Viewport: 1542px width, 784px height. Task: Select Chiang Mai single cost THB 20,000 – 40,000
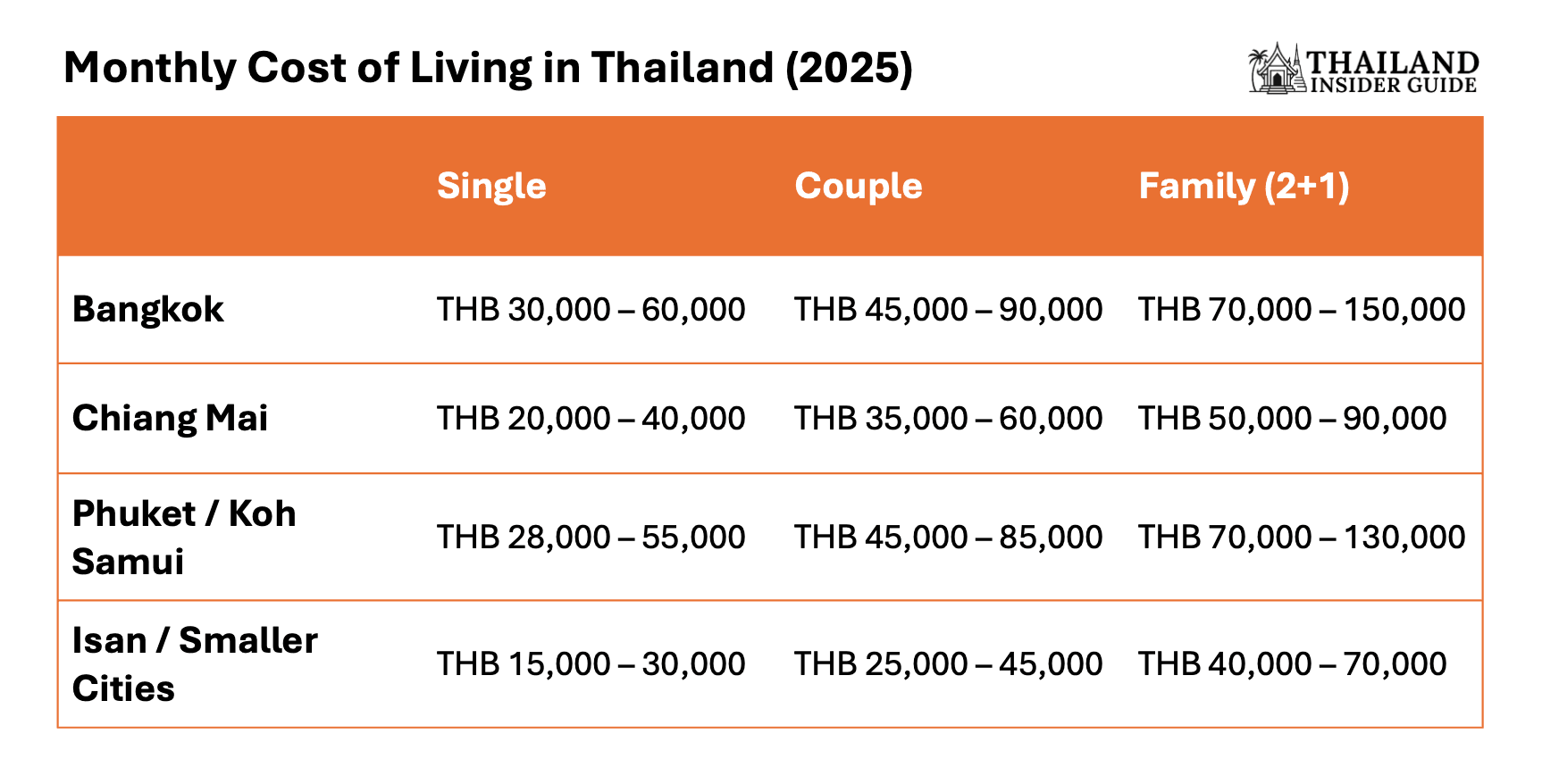tap(591, 419)
